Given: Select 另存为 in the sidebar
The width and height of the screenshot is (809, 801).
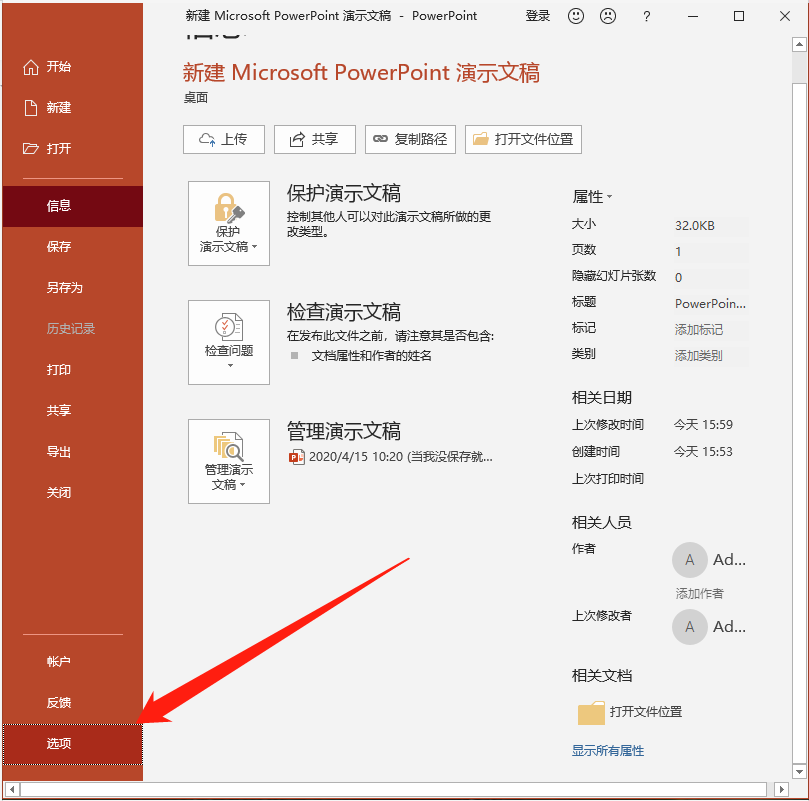Looking at the screenshot, I should [73, 287].
